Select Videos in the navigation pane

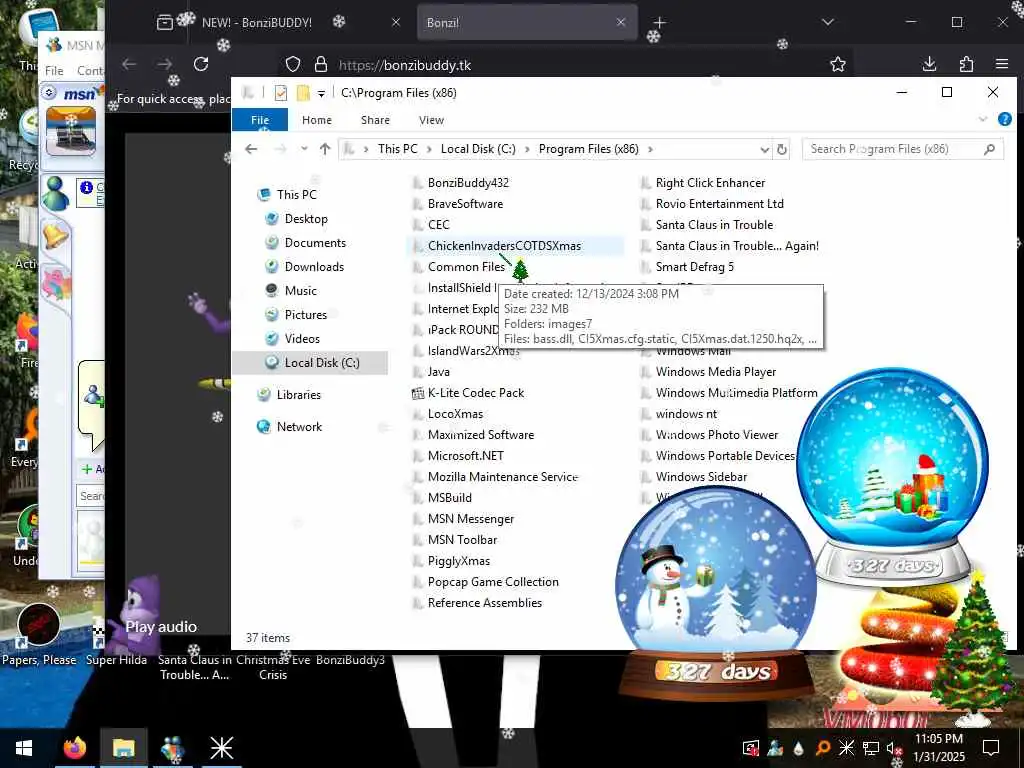point(302,338)
